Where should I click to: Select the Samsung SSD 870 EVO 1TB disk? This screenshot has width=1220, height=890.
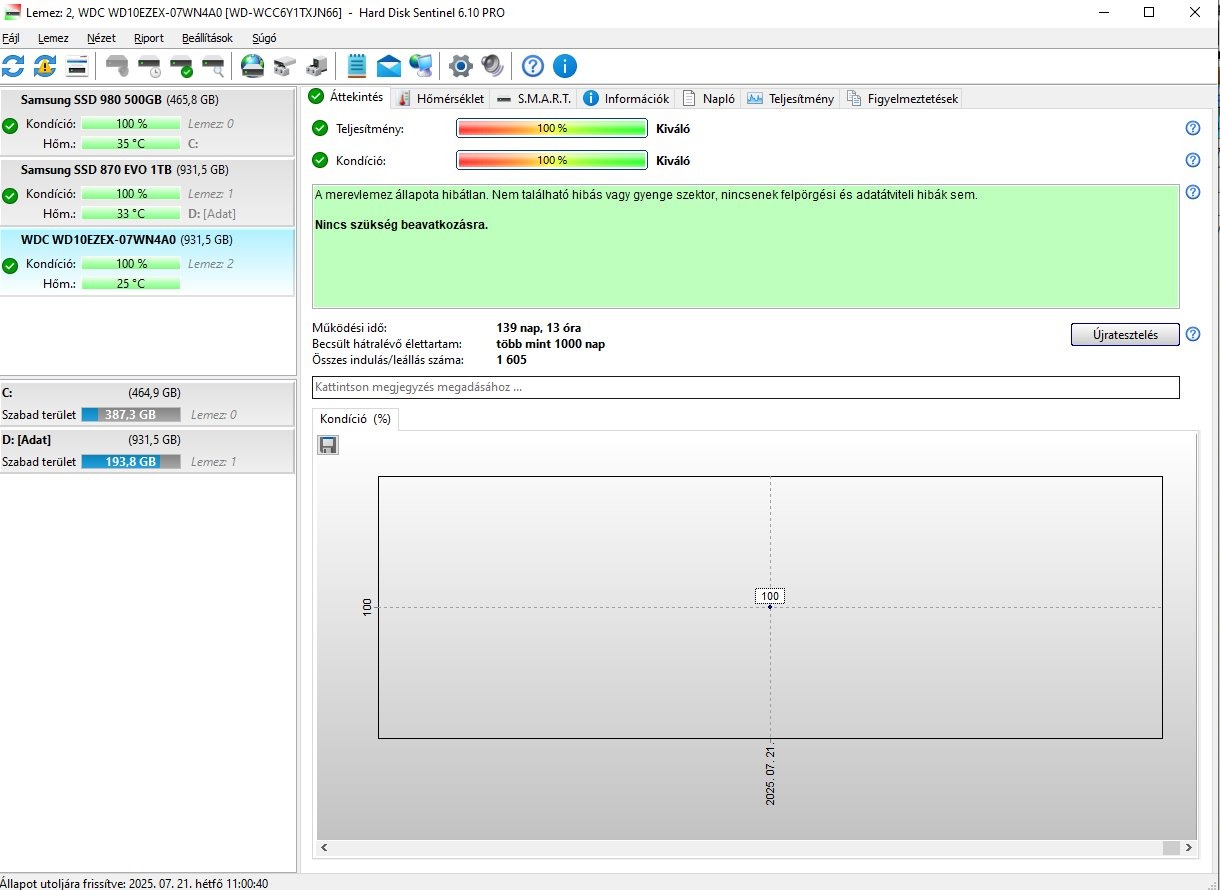pos(147,192)
